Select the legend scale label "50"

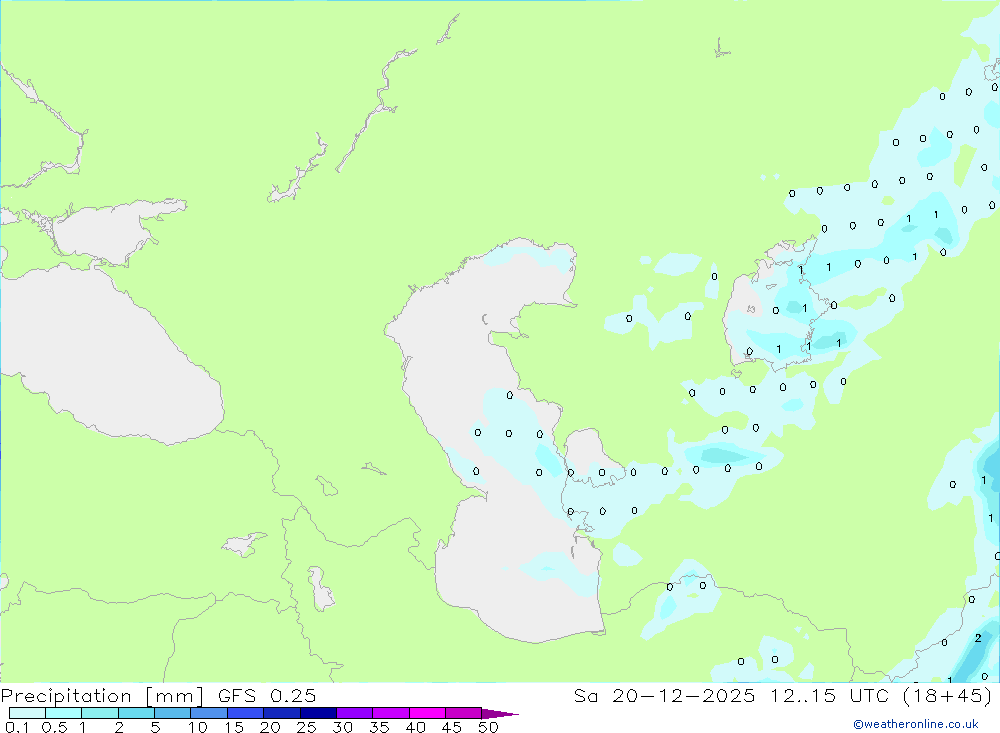488,727
